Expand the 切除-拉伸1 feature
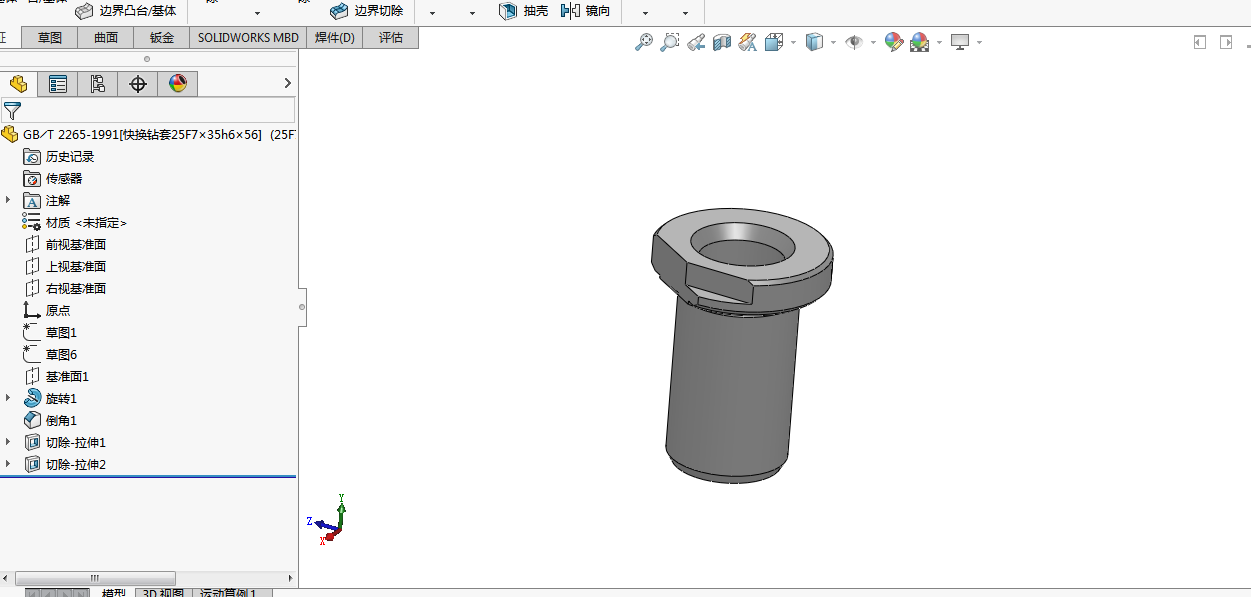1251x597 pixels. tap(8, 442)
